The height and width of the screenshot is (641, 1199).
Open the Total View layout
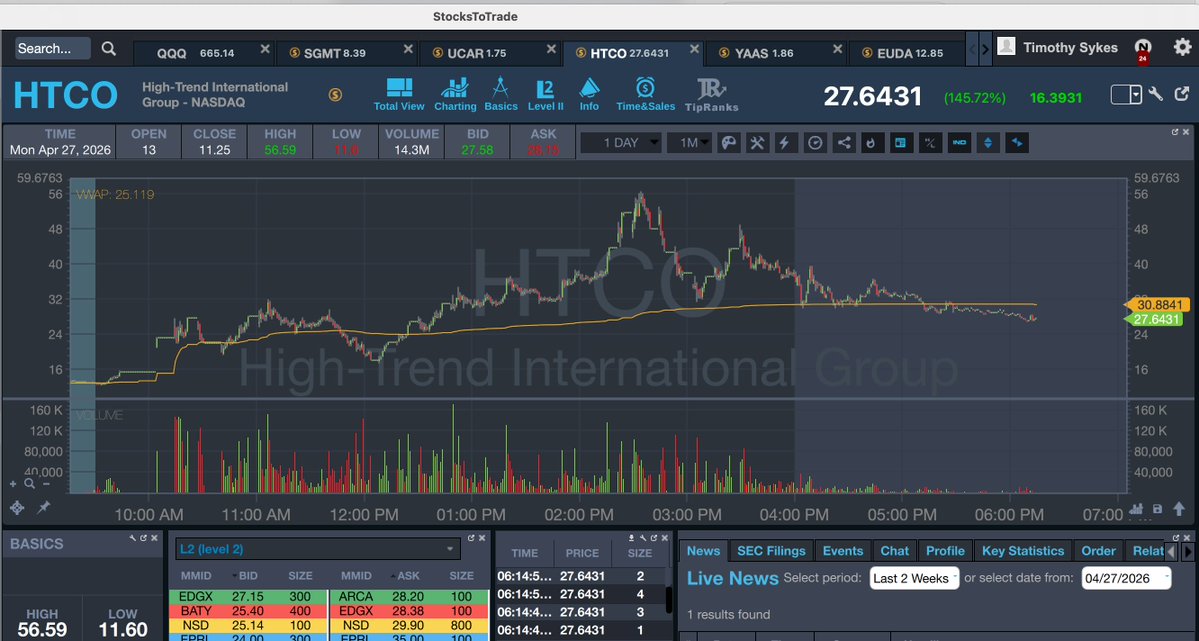click(x=398, y=95)
